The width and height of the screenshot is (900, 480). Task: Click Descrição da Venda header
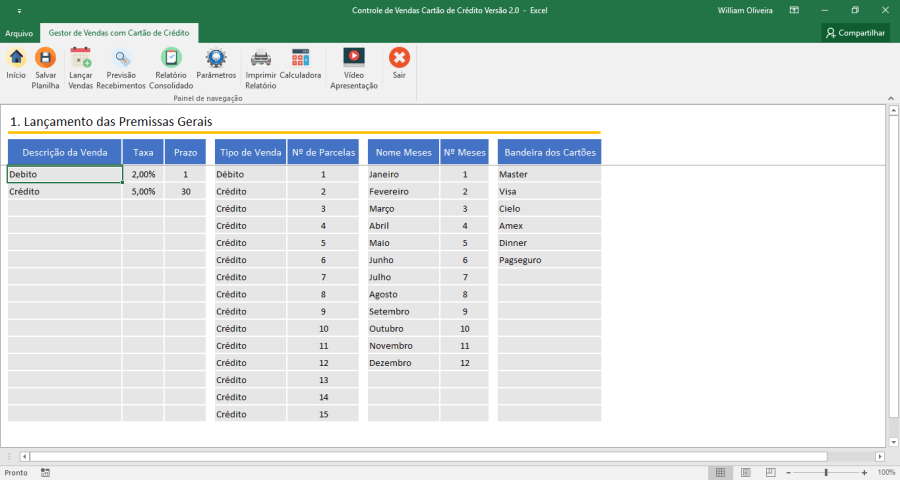click(65, 152)
